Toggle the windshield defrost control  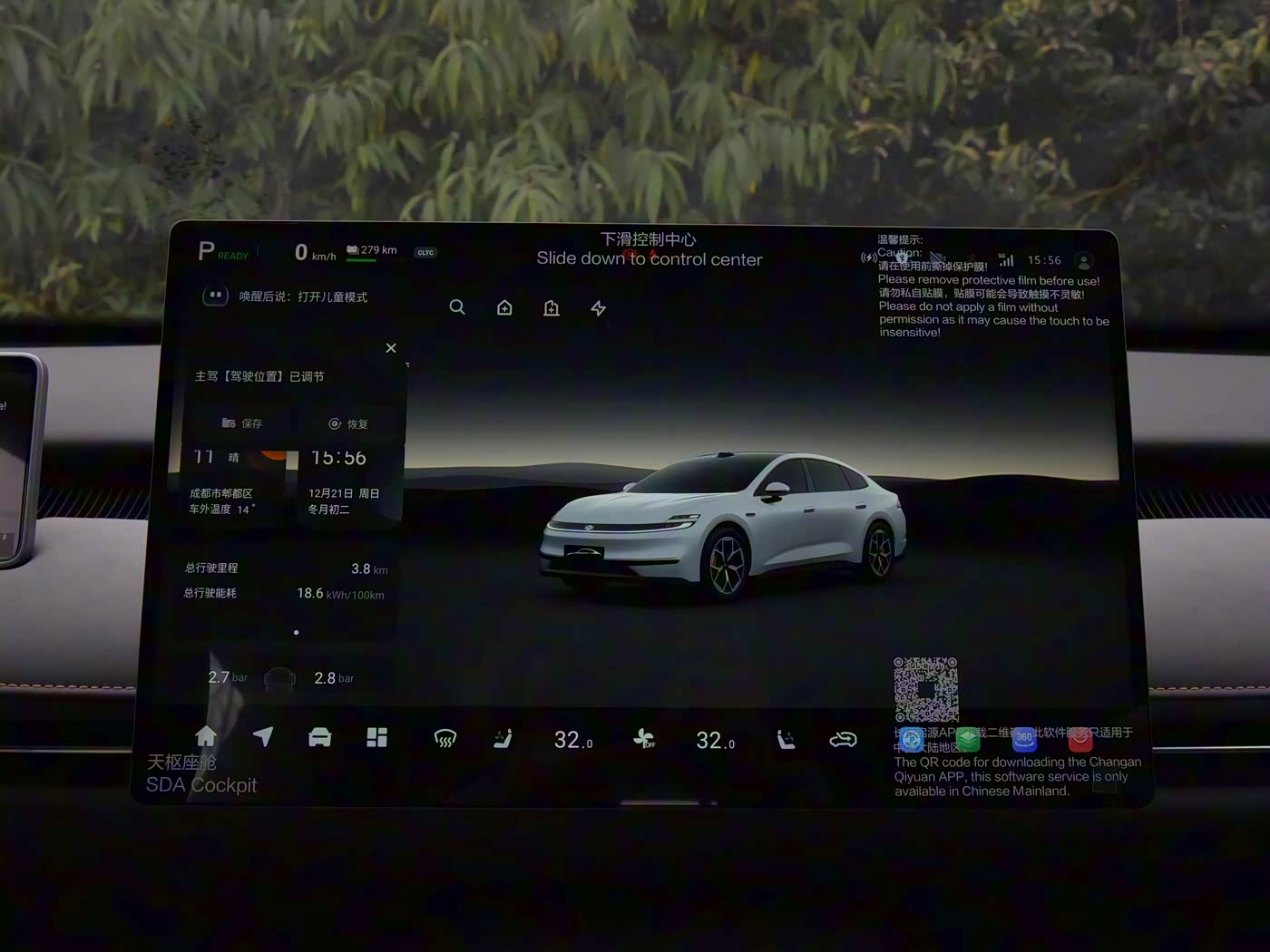click(444, 740)
